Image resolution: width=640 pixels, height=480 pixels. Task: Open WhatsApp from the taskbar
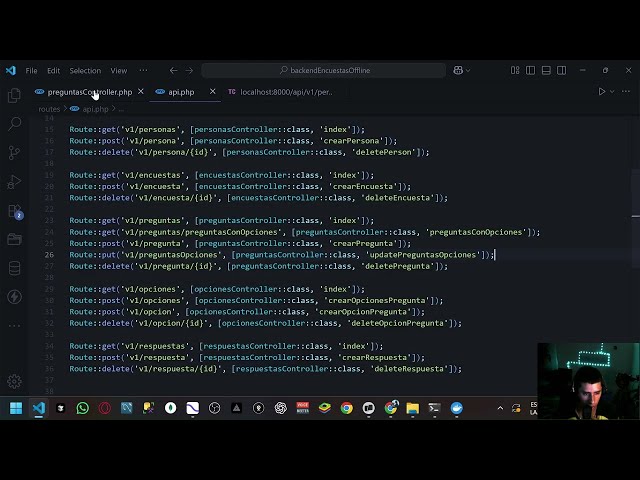[82, 408]
